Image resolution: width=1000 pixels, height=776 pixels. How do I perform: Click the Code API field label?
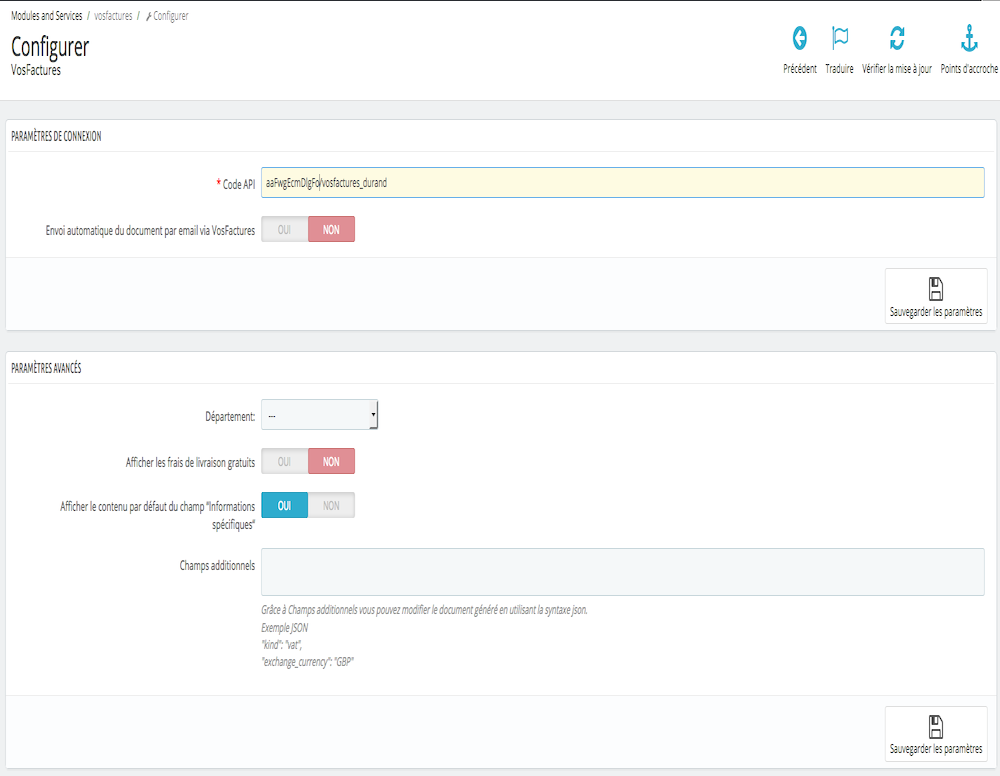239,184
